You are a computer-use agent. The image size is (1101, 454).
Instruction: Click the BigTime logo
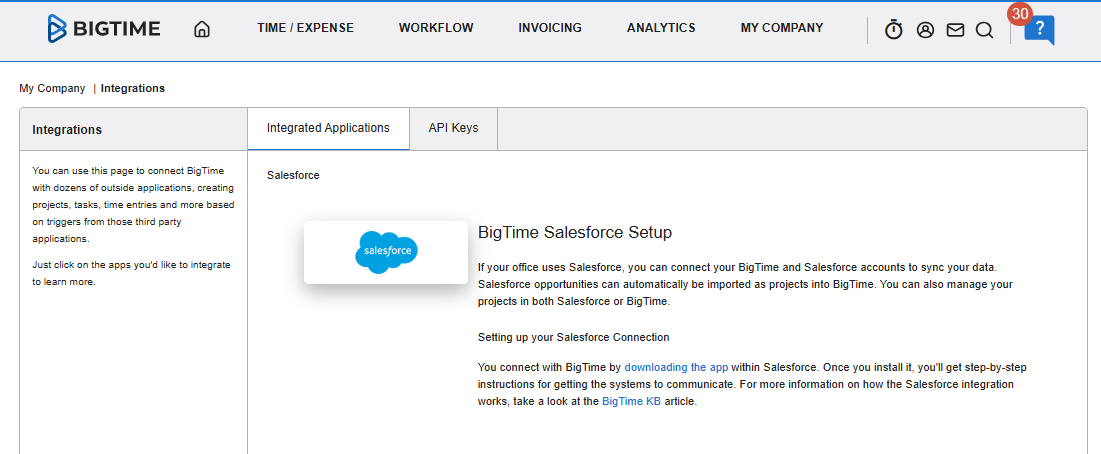pyautogui.click(x=104, y=29)
